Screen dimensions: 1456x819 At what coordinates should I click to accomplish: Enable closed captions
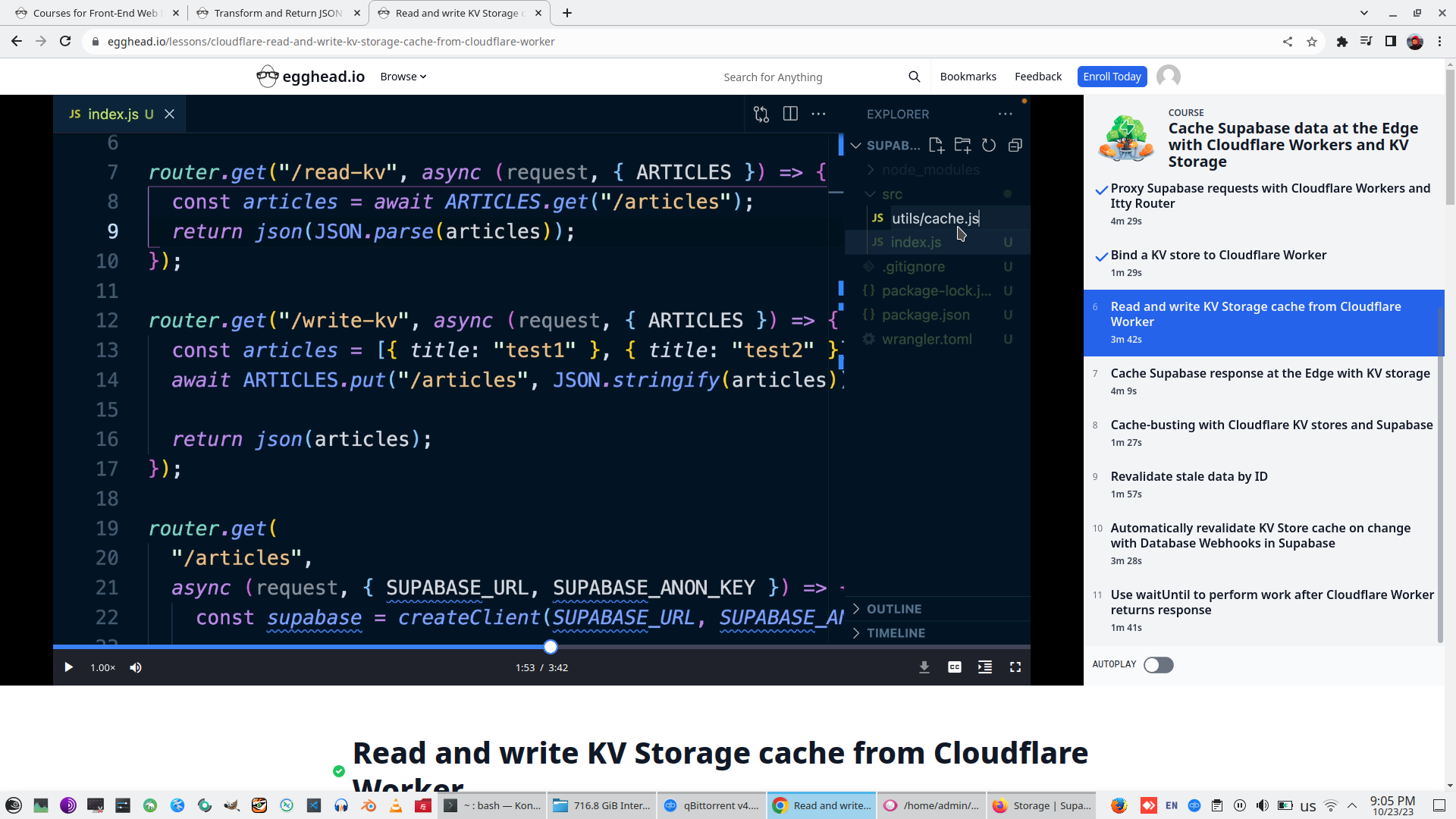click(x=955, y=667)
